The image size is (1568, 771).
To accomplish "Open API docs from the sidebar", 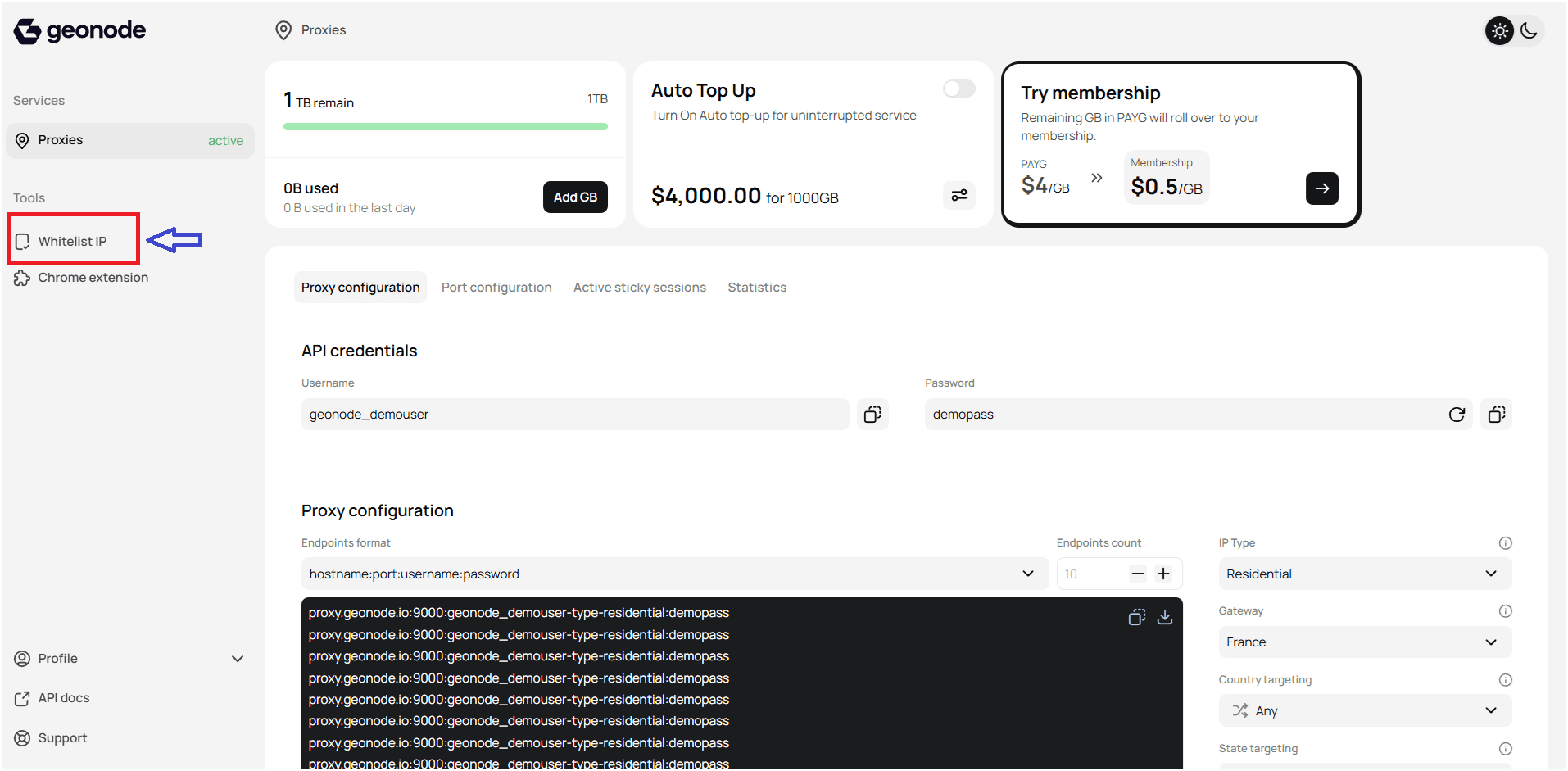I will point(63,697).
